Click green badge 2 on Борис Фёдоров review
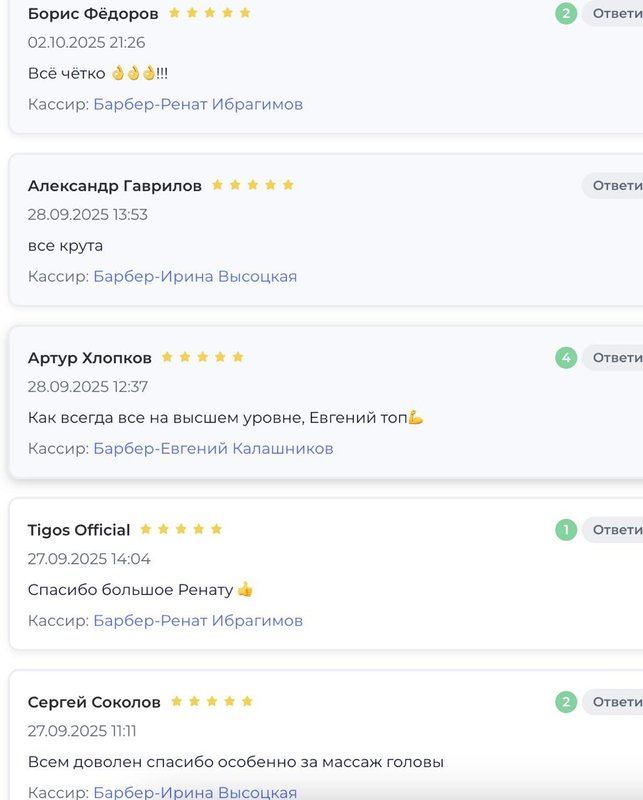This screenshot has width=643, height=800. (566, 14)
